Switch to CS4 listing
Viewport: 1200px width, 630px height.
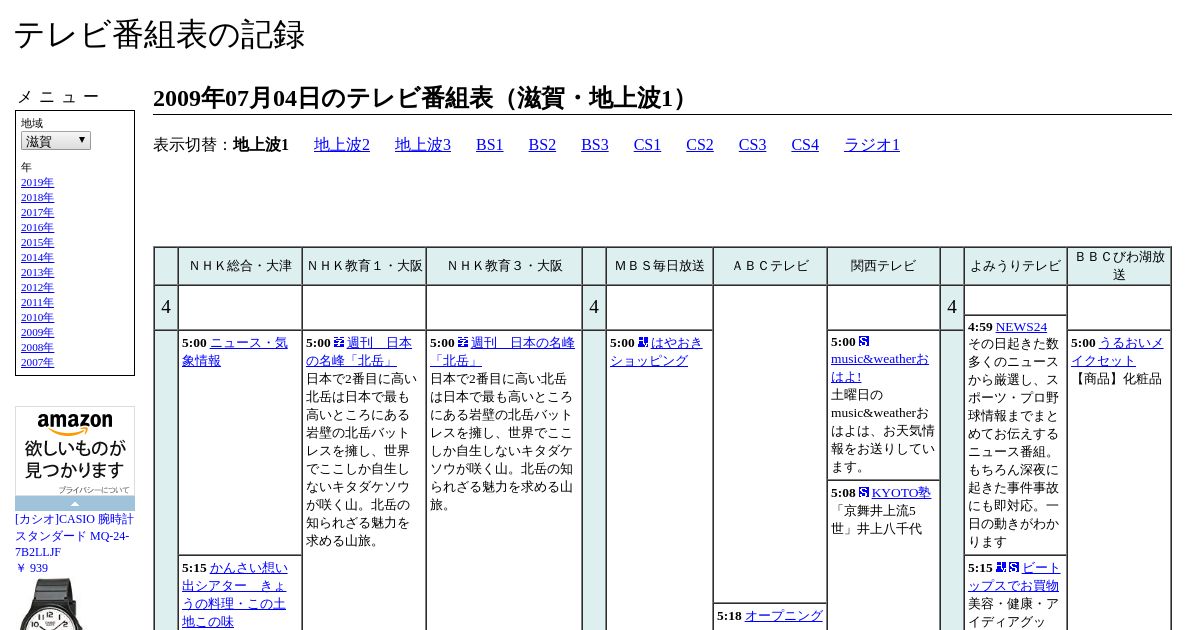(805, 145)
